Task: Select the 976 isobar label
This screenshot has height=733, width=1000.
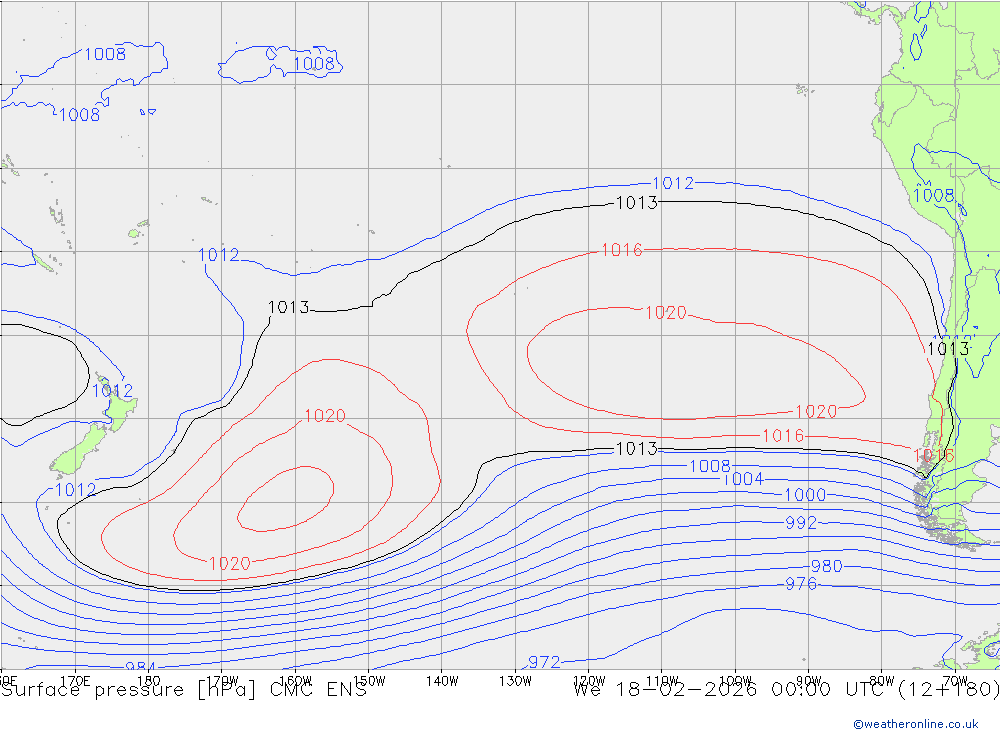Action: coord(801,584)
